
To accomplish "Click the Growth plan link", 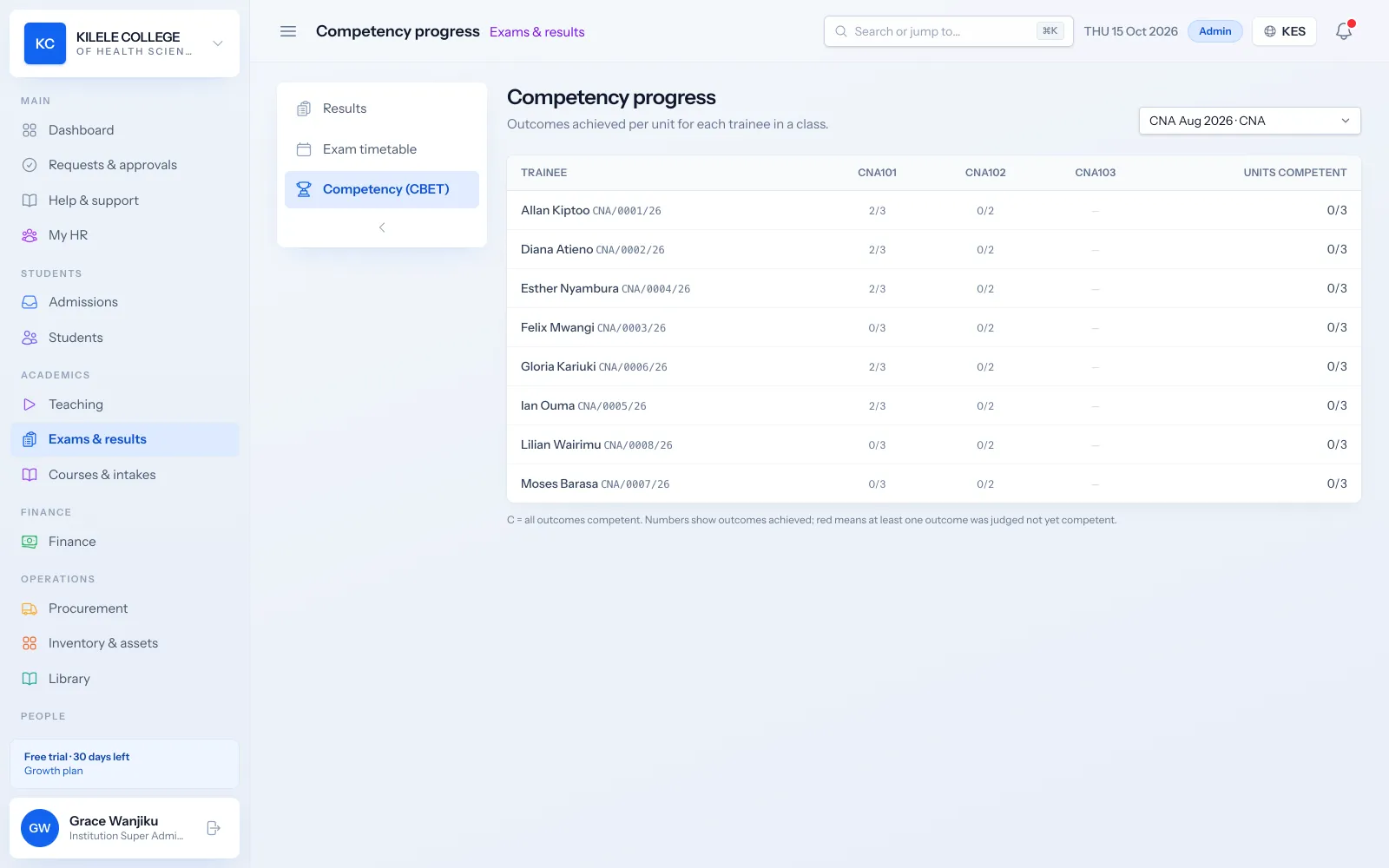I will [x=54, y=771].
